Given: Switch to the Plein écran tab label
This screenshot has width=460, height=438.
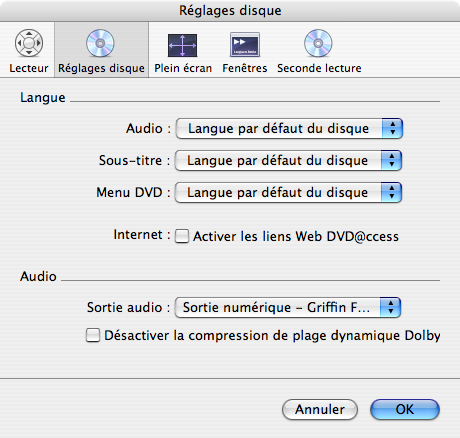Looking at the screenshot, I should click(x=183, y=68).
